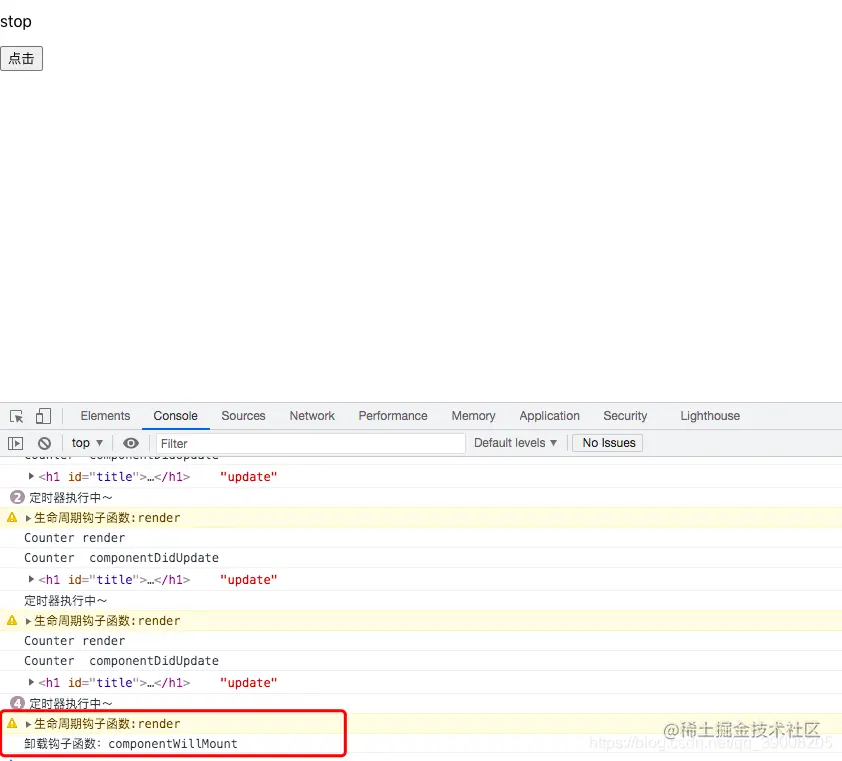Image resolution: width=842 pixels, height=761 pixels.
Task: Expand the first h1 title update log
Action: (x=31, y=476)
